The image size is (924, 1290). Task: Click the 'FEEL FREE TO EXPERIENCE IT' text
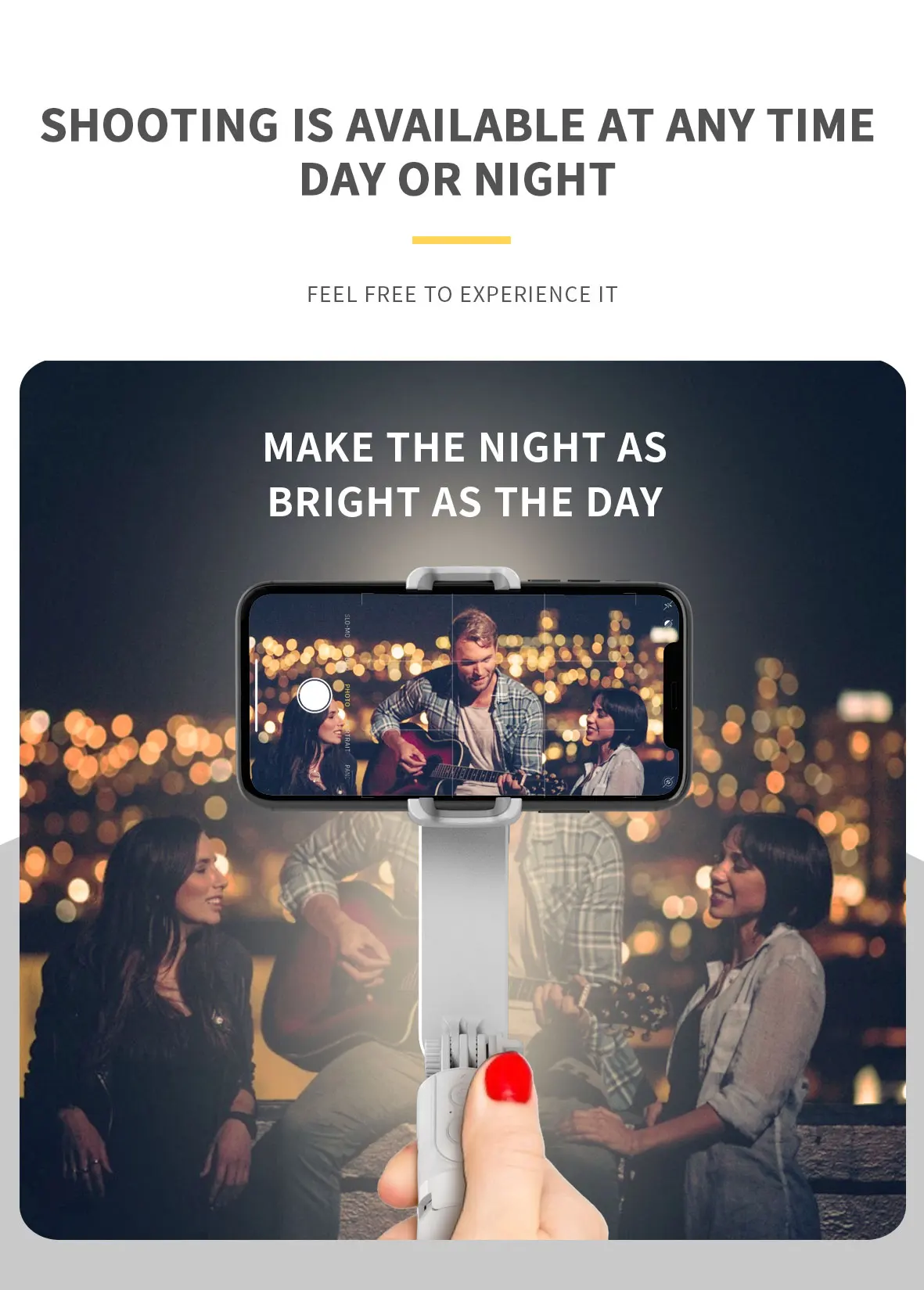tap(462, 295)
